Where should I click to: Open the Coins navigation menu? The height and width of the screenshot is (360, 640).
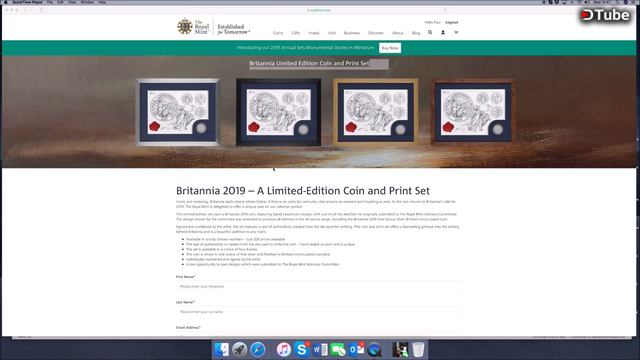click(278, 33)
